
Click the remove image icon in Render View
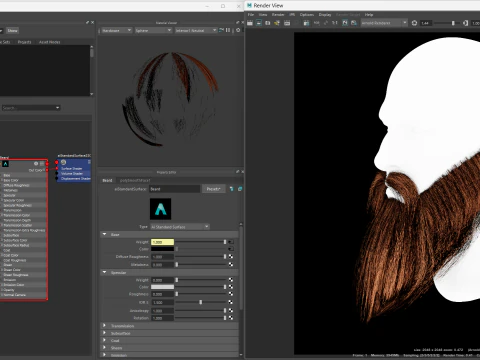pyautogui.click(x=354, y=23)
